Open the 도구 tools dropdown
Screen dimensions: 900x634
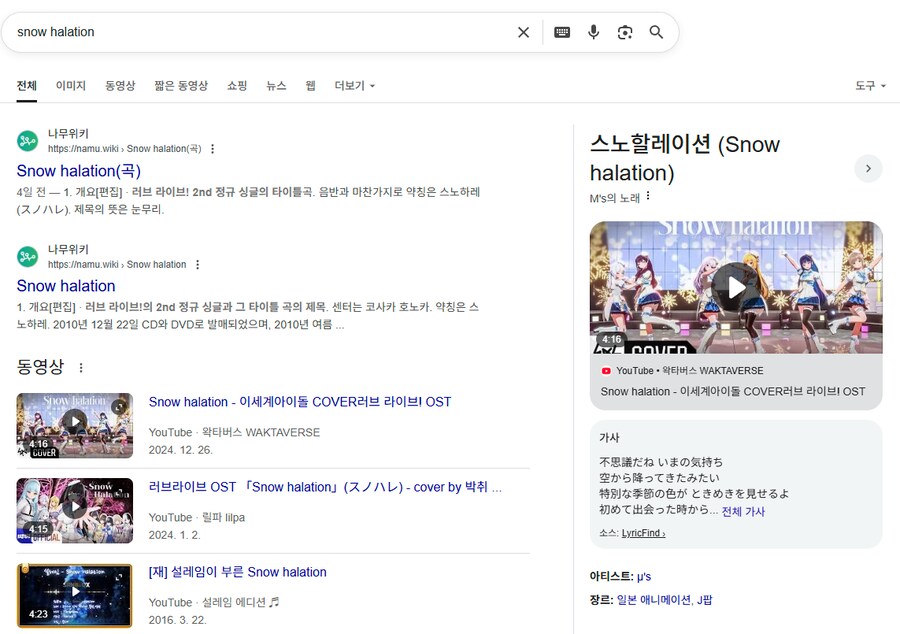coord(870,85)
